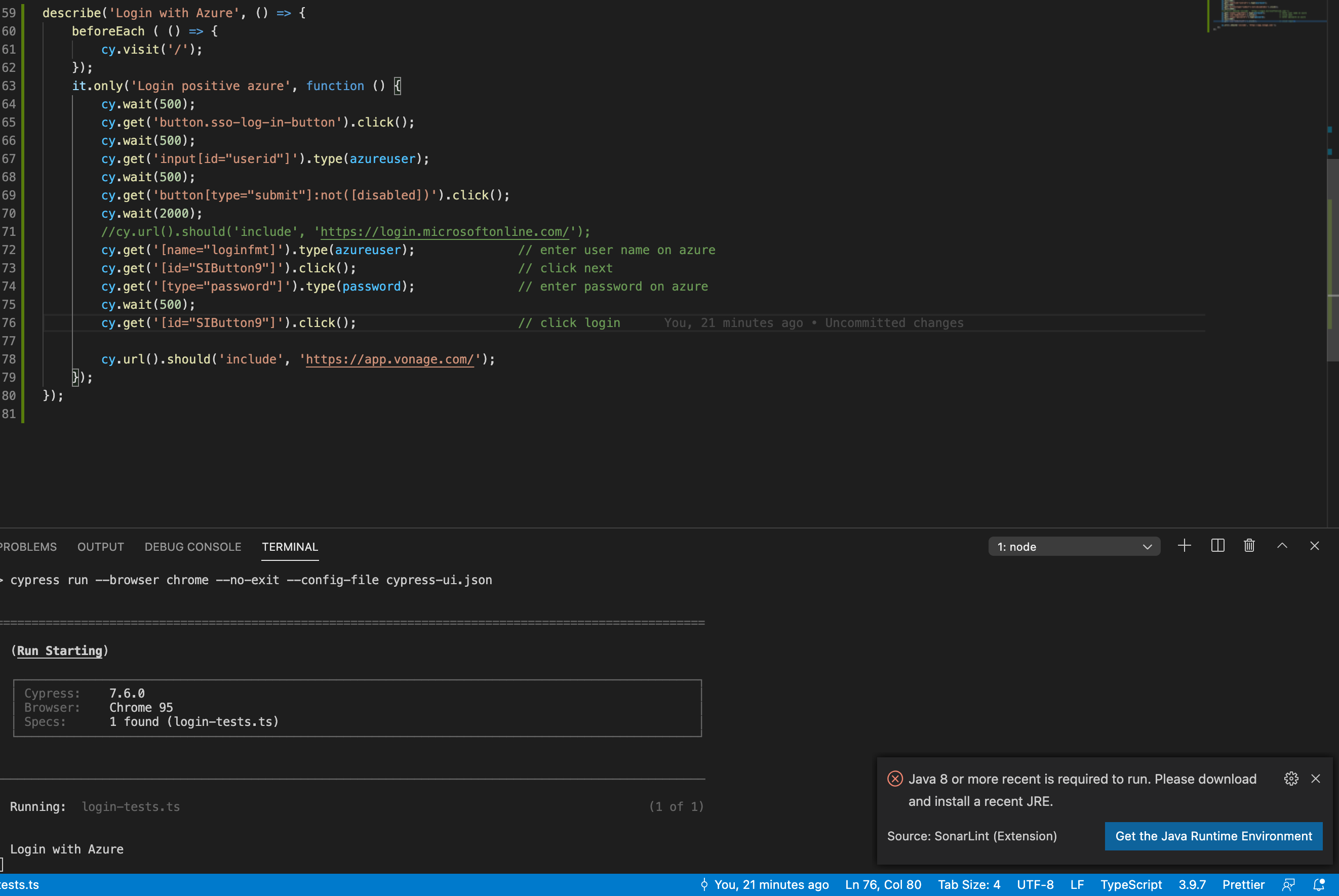Screen dimensions: 1339x896
Task: Split the terminal panel
Action: tap(1217, 546)
